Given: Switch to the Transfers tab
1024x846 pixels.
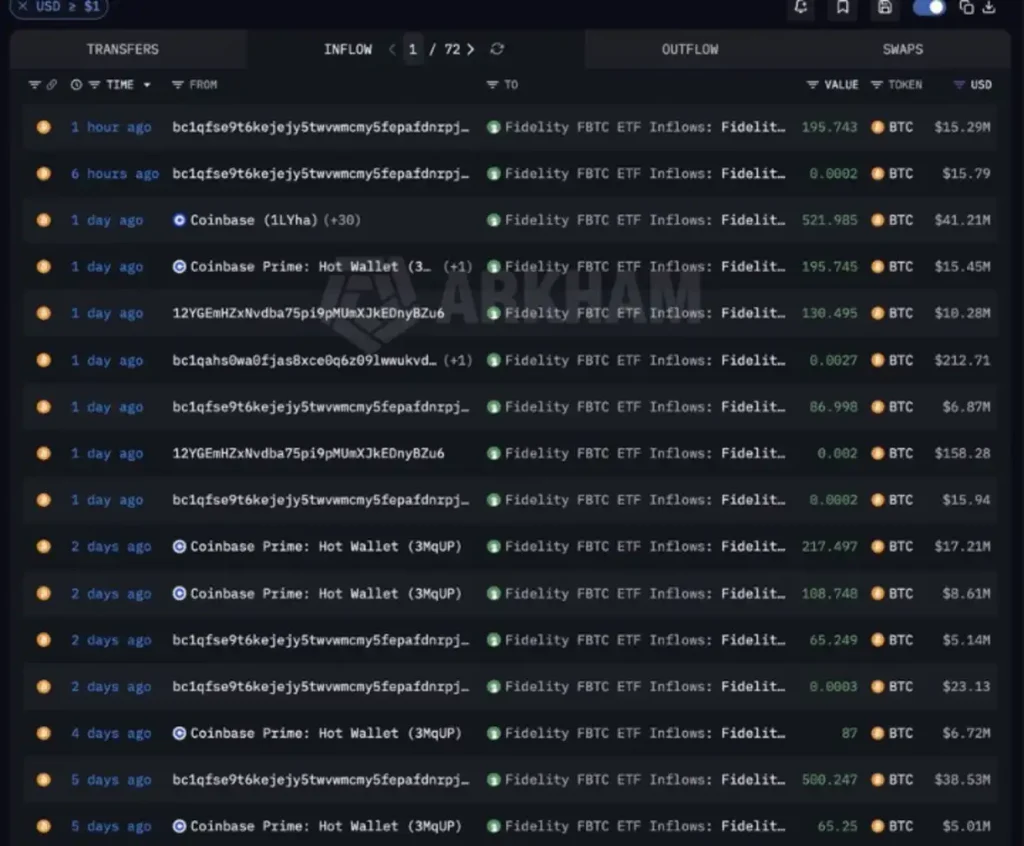Looking at the screenshot, I should [x=123, y=49].
